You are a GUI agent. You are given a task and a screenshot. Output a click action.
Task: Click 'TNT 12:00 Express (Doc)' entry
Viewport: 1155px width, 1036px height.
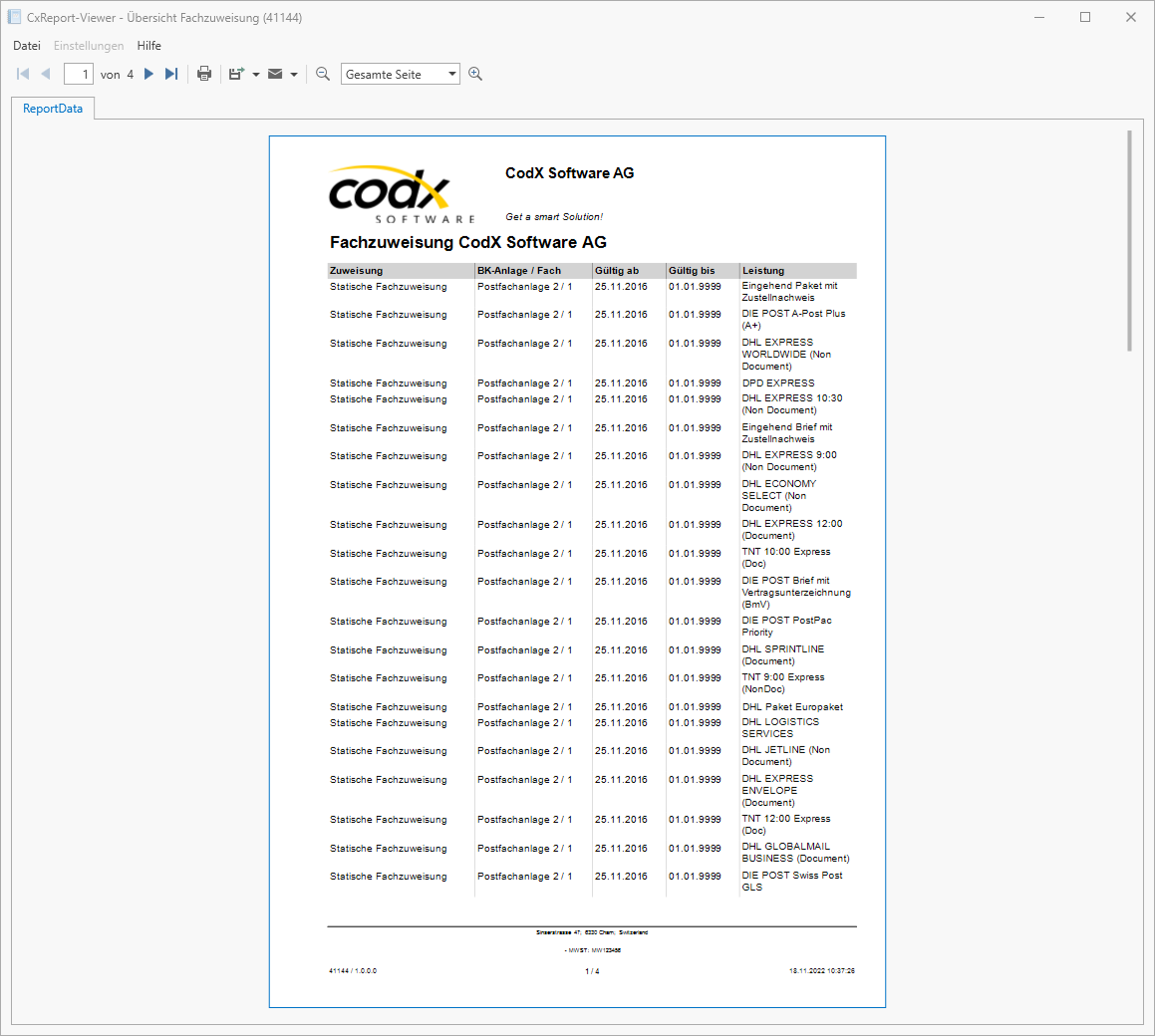click(786, 824)
